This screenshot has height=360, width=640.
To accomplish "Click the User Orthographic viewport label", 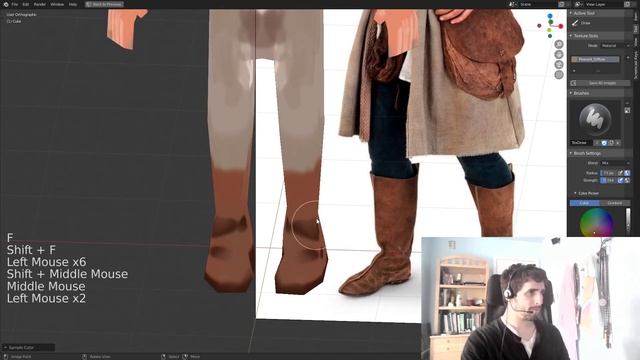I will (21, 15).
